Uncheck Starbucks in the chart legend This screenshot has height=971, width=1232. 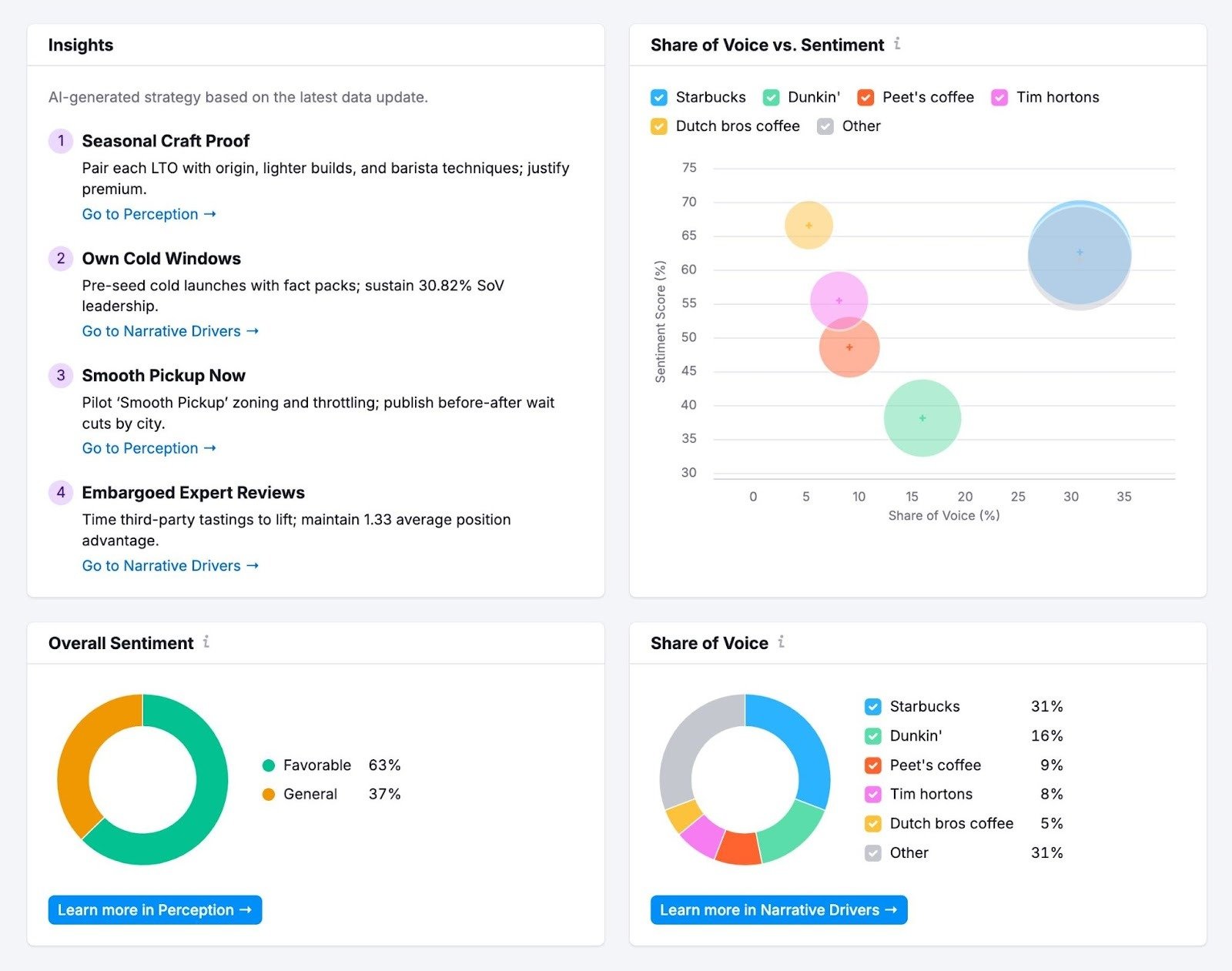click(657, 98)
